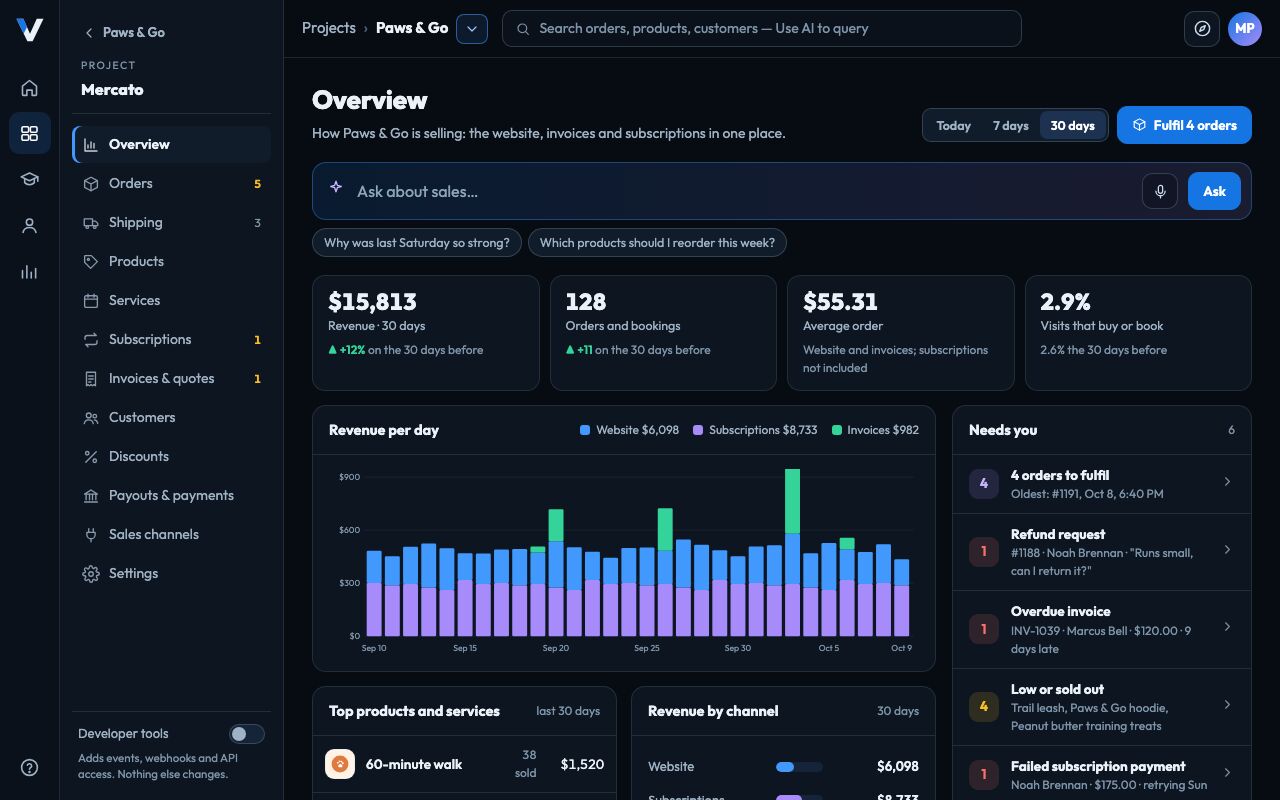This screenshot has width=1280, height=800.
Task: Open Orders in the sidebar
Action: (x=172, y=184)
